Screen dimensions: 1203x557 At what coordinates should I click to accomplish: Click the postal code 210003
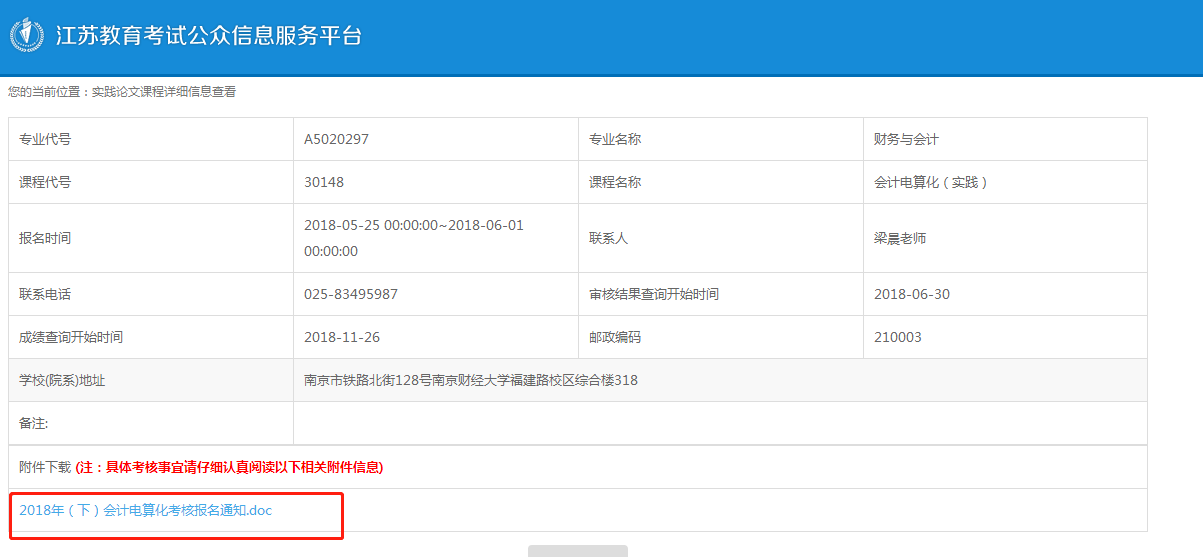(897, 338)
